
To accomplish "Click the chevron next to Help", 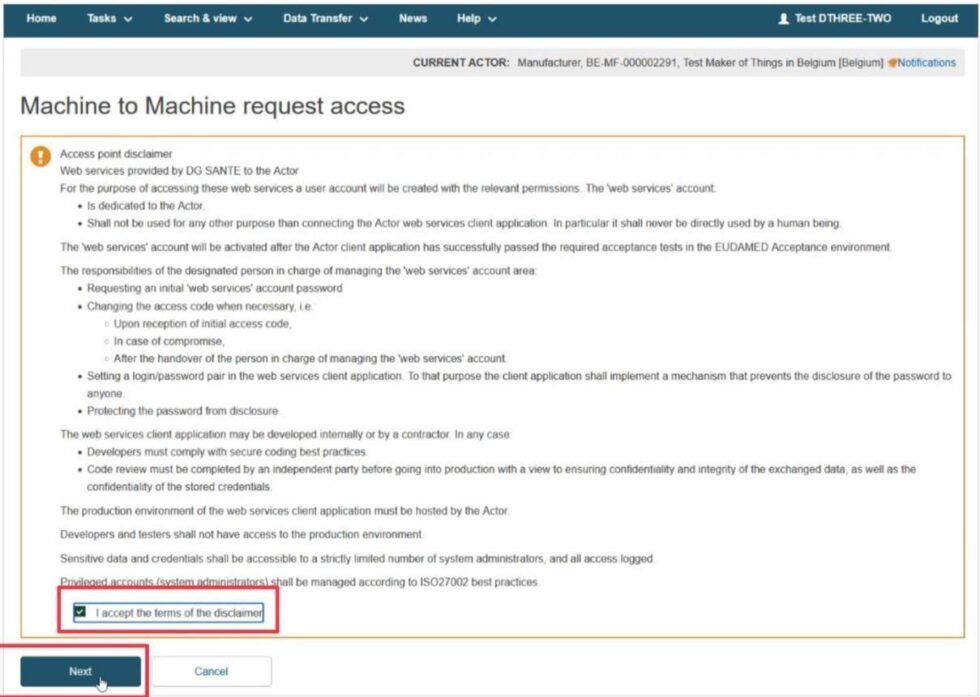I will click(x=494, y=19).
